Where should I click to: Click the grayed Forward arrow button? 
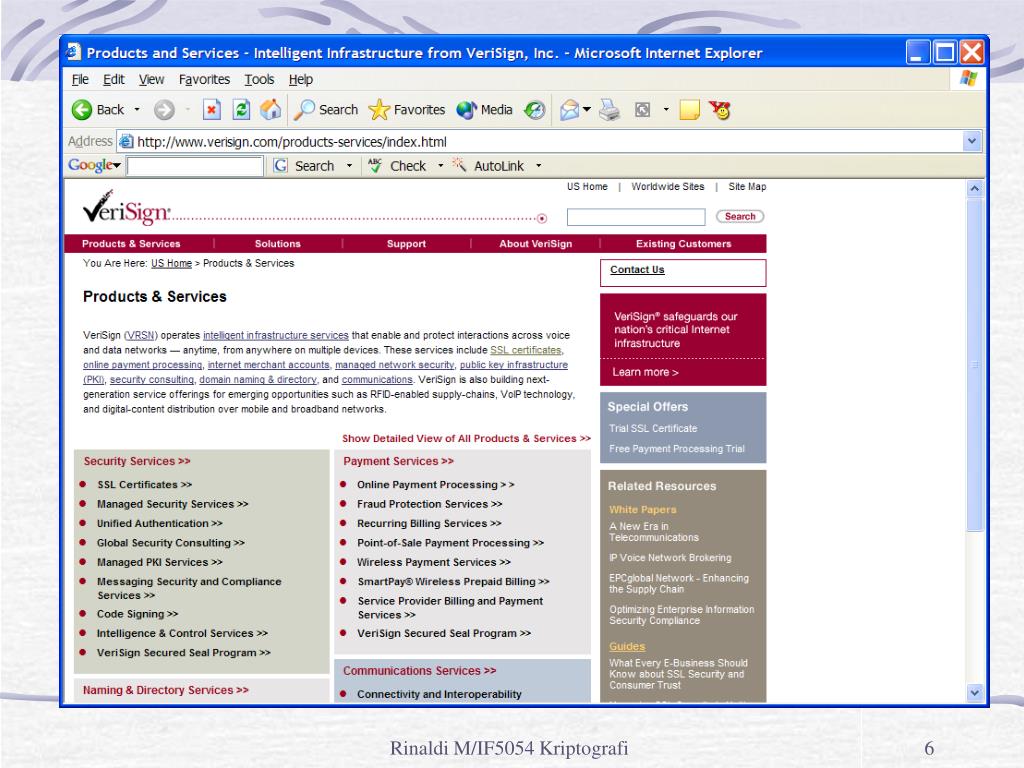[x=164, y=110]
